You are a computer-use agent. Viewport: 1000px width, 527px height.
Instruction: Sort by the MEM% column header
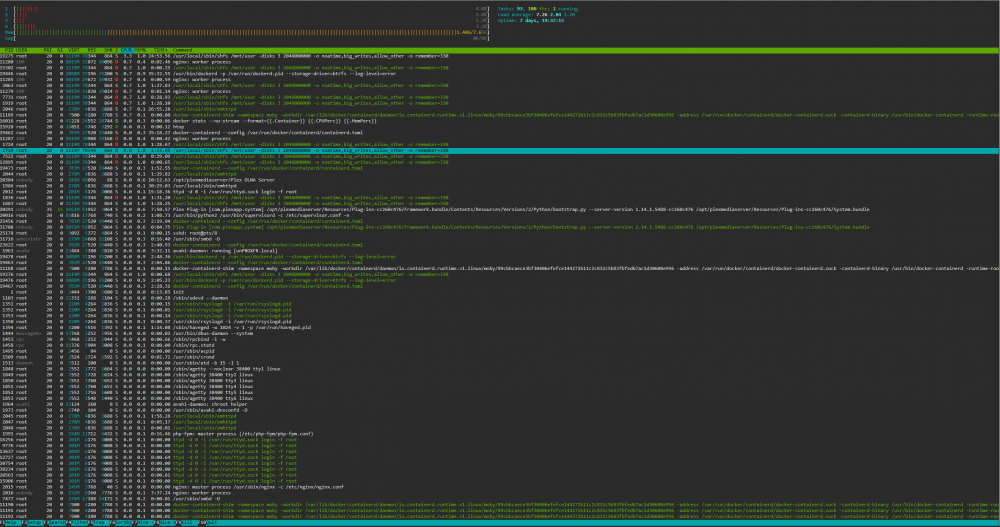140,50
